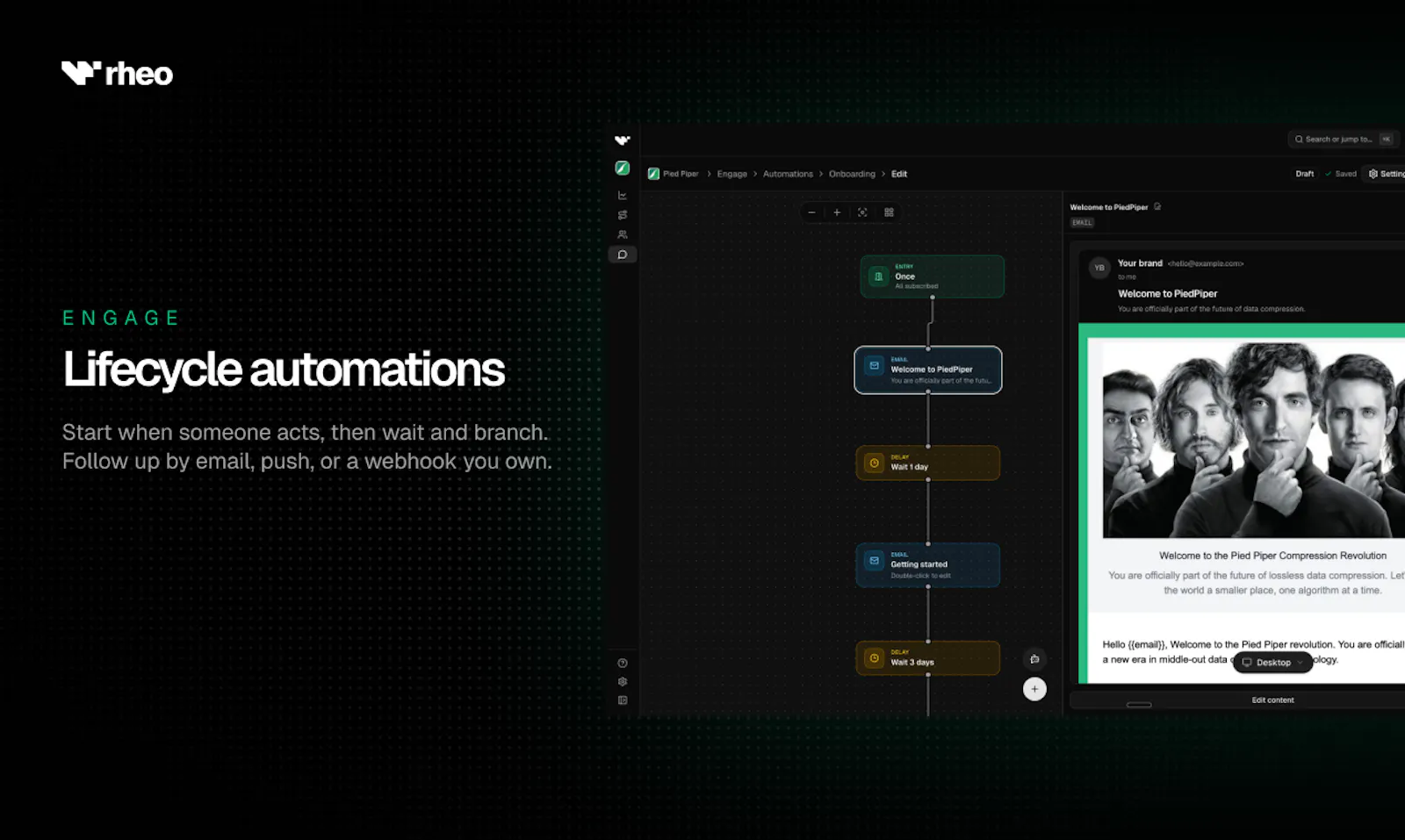Open the analytics chart icon in sidebar
Screen dimensions: 1405x840
pyautogui.click(x=623, y=196)
